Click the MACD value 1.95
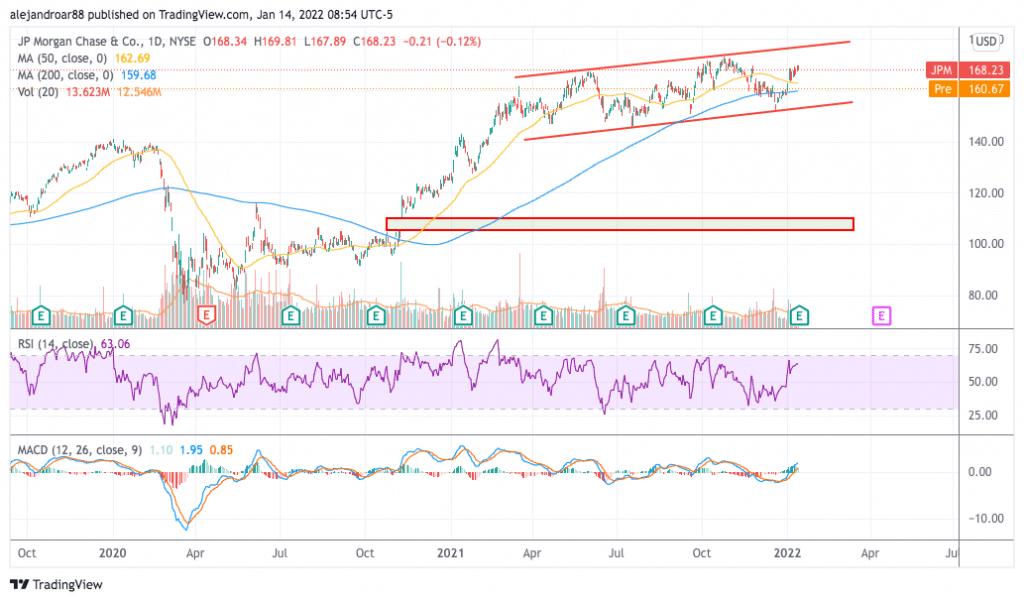The height and width of the screenshot is (602, 1024). (191, 450)
